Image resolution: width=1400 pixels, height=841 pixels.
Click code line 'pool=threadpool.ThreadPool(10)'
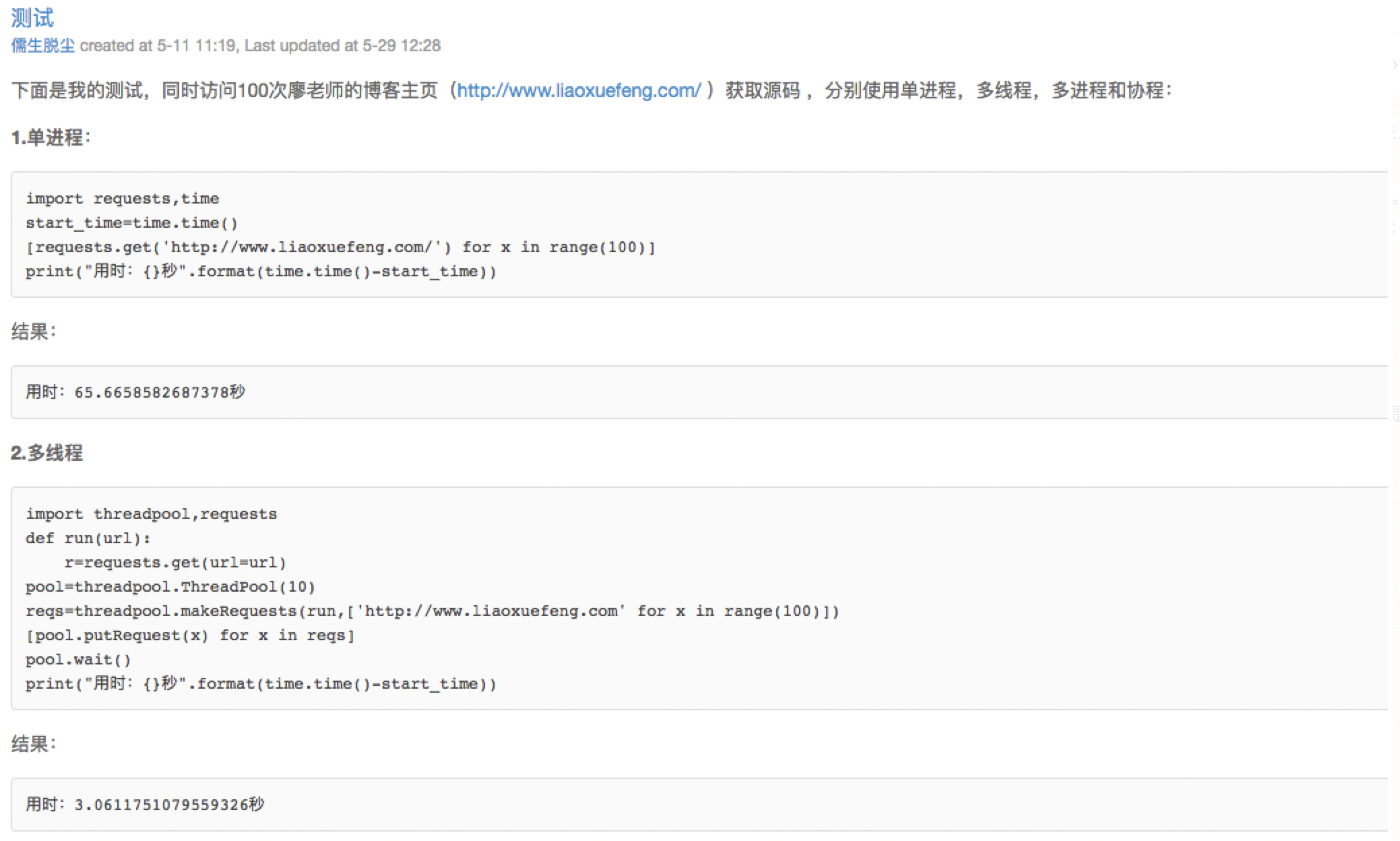point(170,587)
